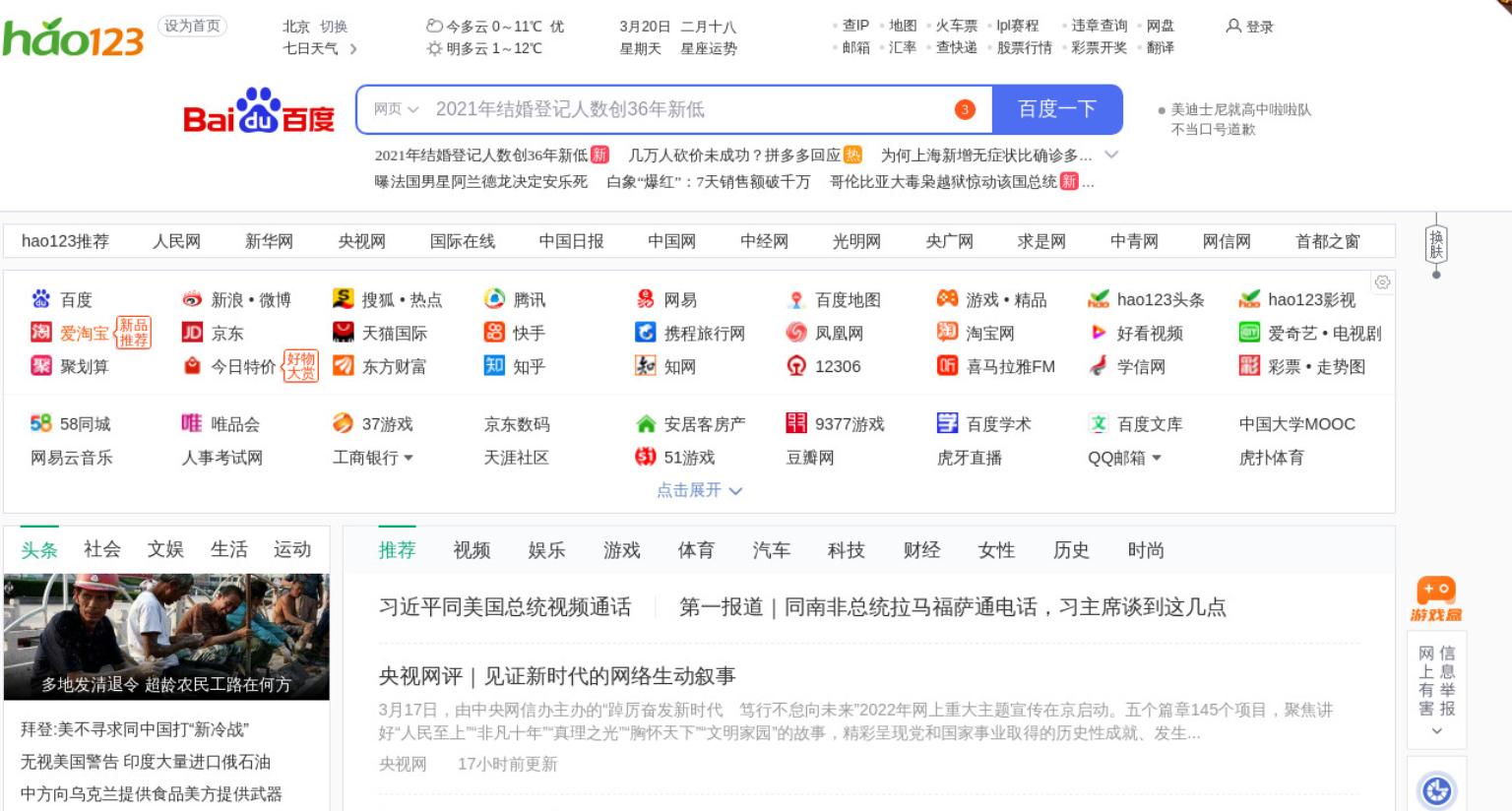Click the 百度一下 search button
The width and height of the screenshot is (1512, 811).
coord(1057,109)
